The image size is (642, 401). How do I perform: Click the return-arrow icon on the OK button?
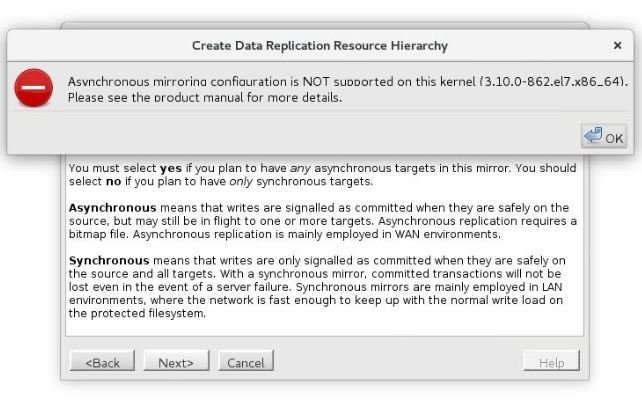(x=593, y=136)
